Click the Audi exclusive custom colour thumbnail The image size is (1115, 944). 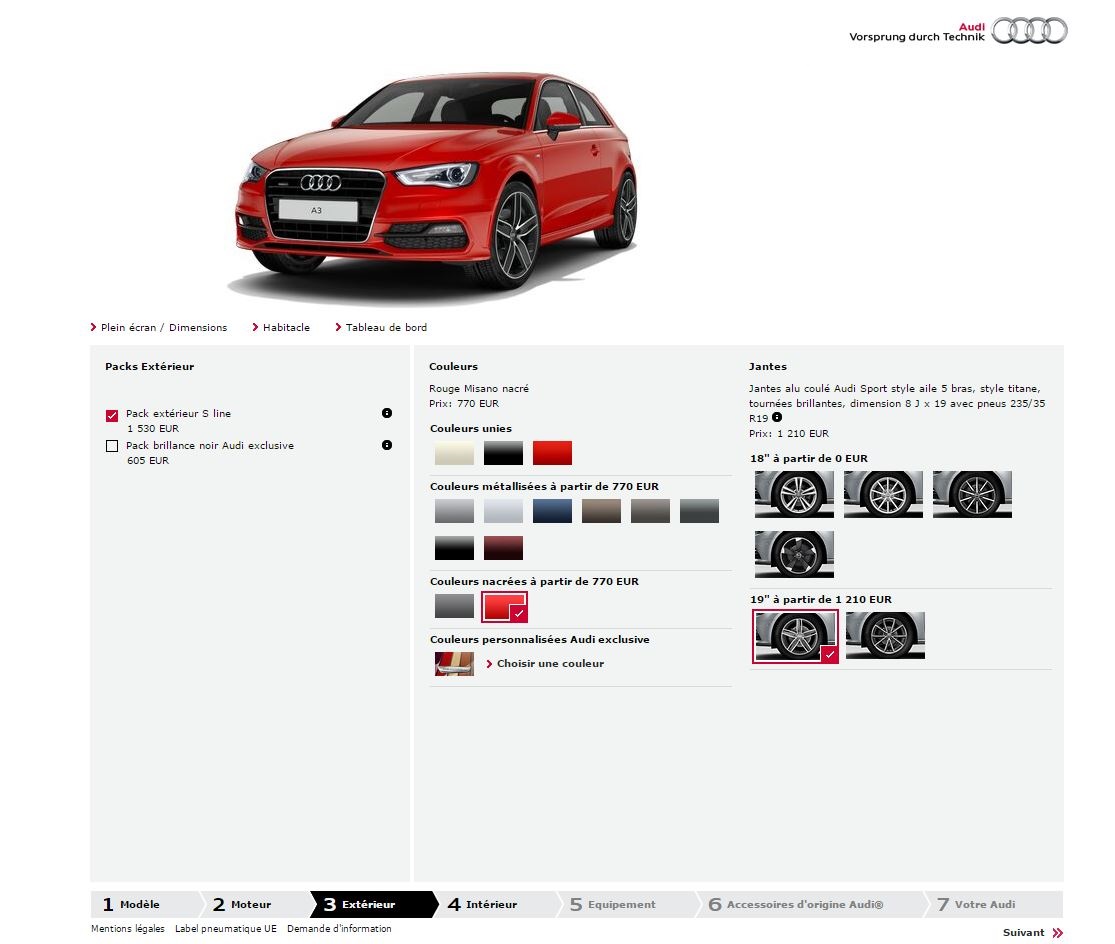(454, 664)
